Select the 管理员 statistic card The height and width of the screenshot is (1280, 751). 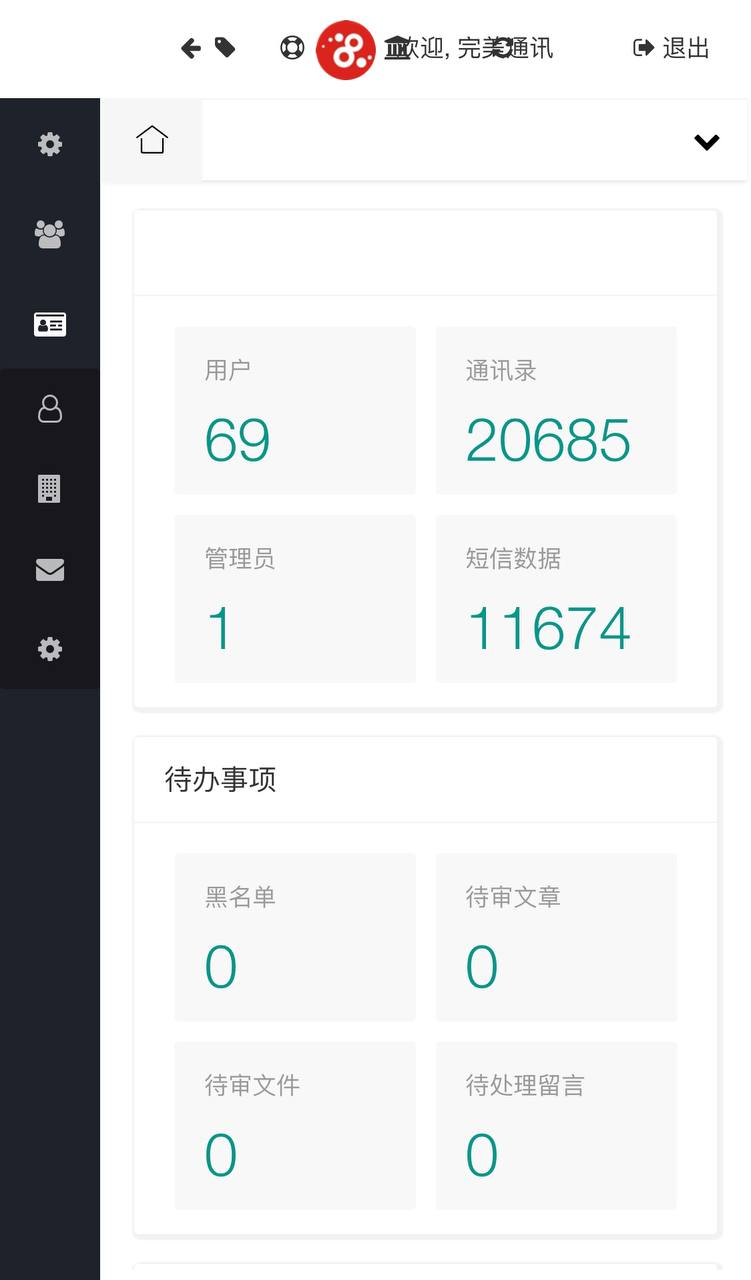tap(295, 598)
